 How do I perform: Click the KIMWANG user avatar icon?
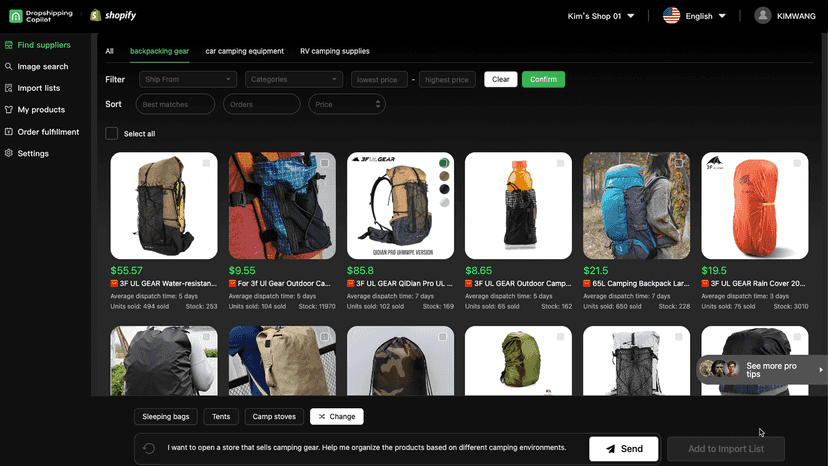[763, 15]
